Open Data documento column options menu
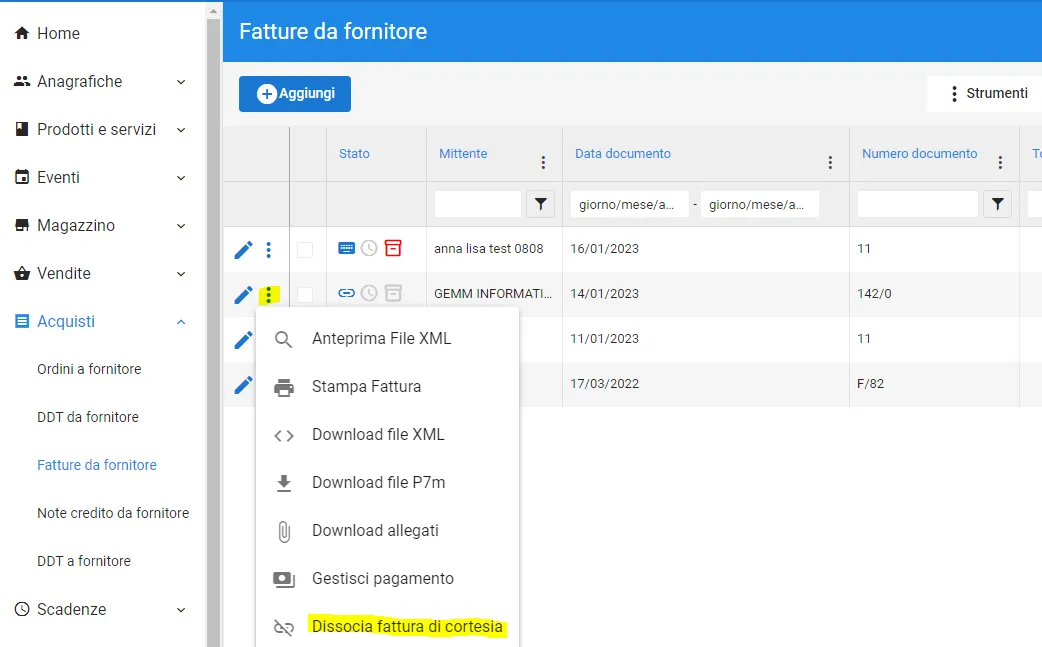Screen dimensions: 1042x647 [x=830, y=163]
